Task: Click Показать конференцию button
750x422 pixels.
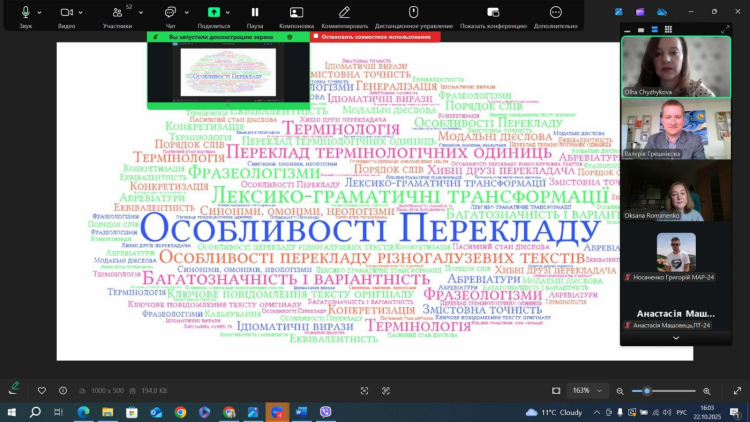Action: pos(493,12)
